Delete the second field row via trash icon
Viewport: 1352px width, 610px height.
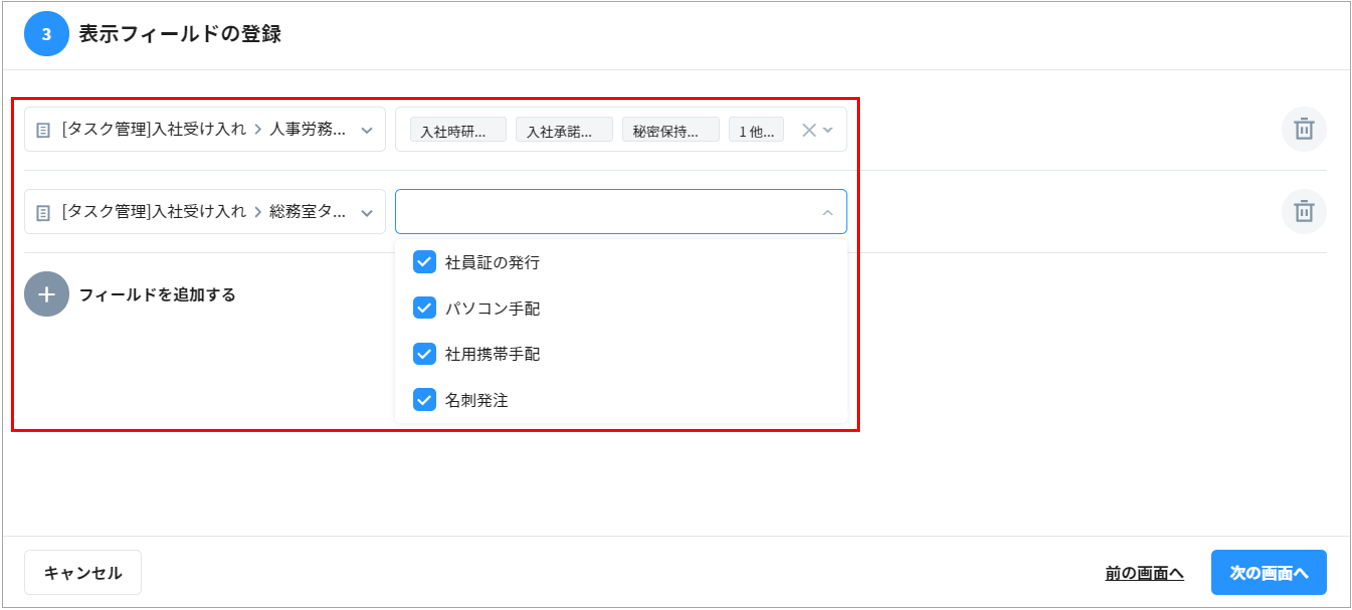1304,212
